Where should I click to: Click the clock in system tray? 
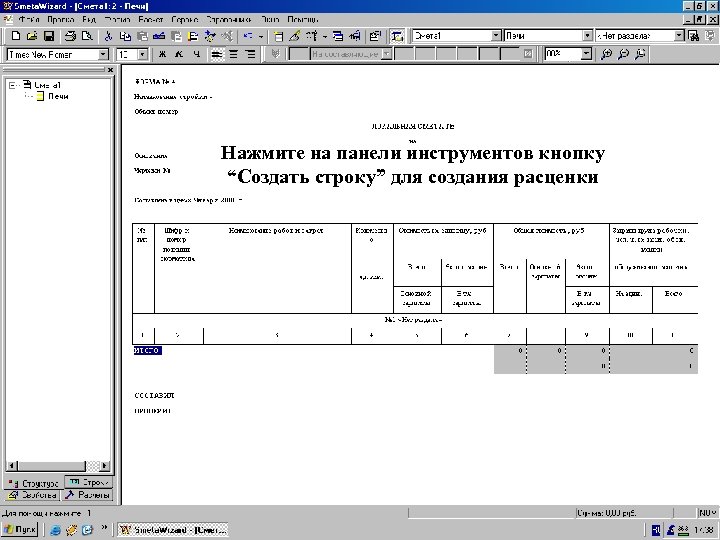point(704,530)
